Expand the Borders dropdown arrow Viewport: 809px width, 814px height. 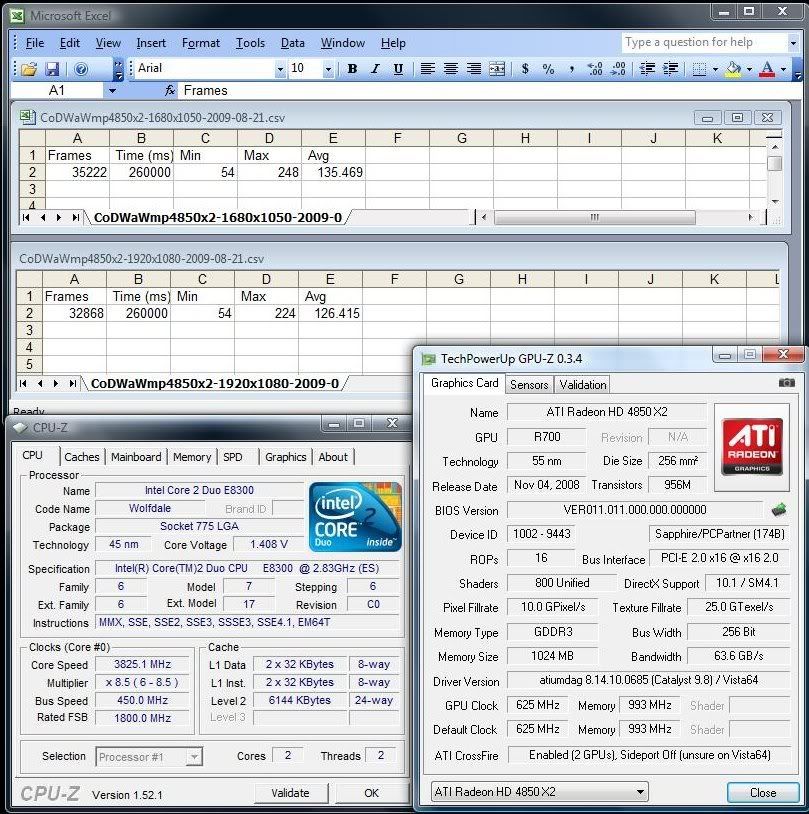click(x=715, y=69)
